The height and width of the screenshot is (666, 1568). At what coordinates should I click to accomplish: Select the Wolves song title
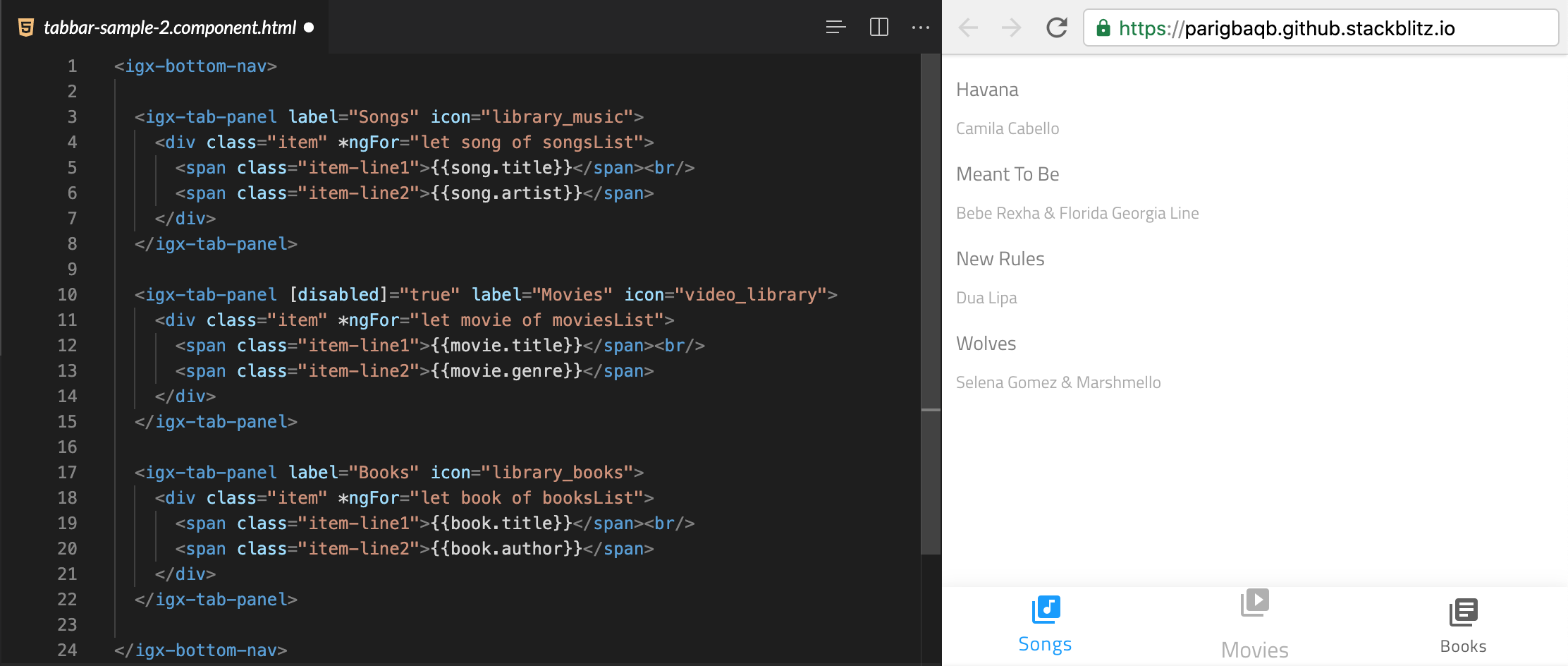986,344
